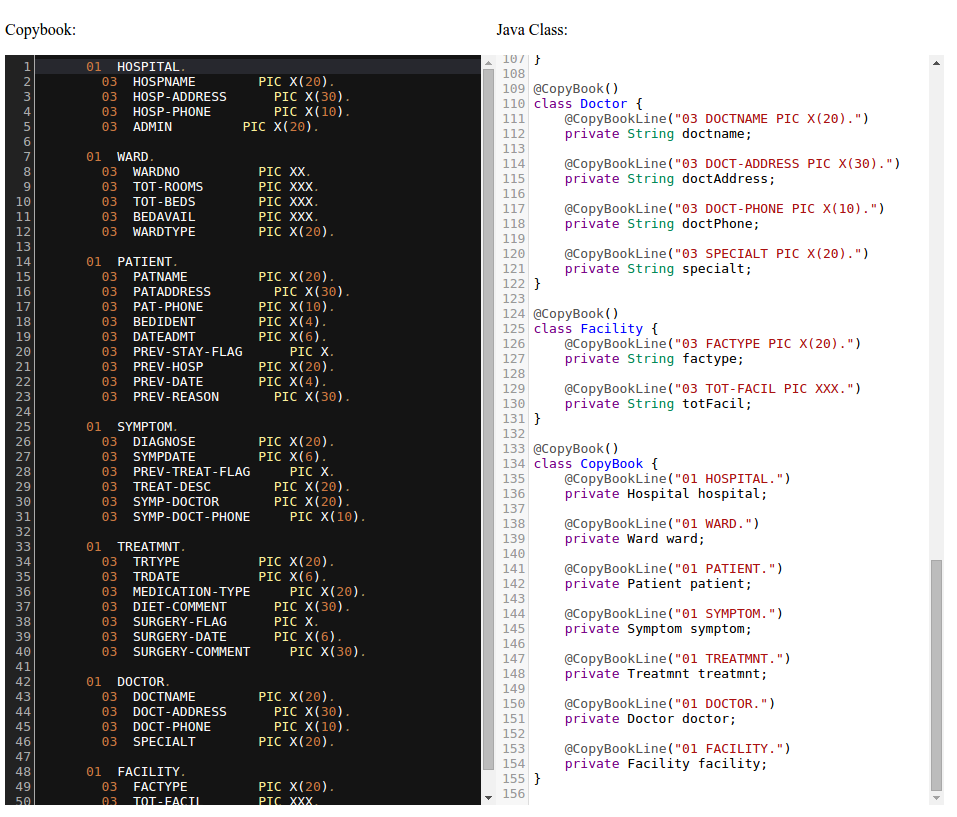This screenshot has height=817, width=957.
Task: Click the Java class scroll-down arrow
Action: 936,797
